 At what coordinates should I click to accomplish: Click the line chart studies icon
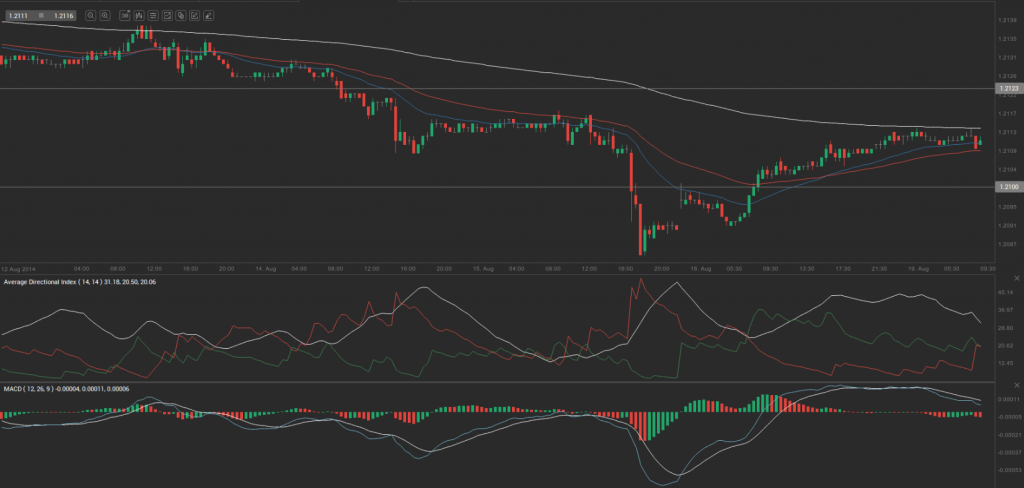(167, 15)
